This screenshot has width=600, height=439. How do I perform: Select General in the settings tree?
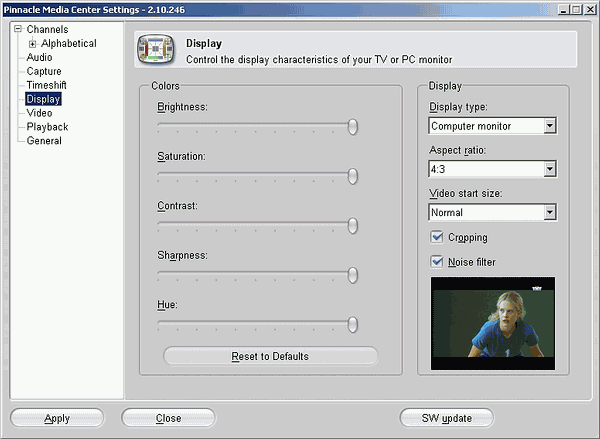pos(44,140)
